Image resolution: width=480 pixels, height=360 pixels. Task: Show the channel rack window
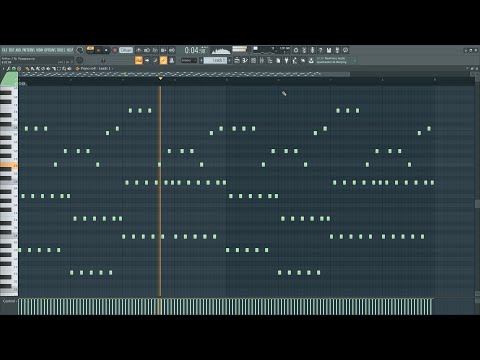[253, 60]
